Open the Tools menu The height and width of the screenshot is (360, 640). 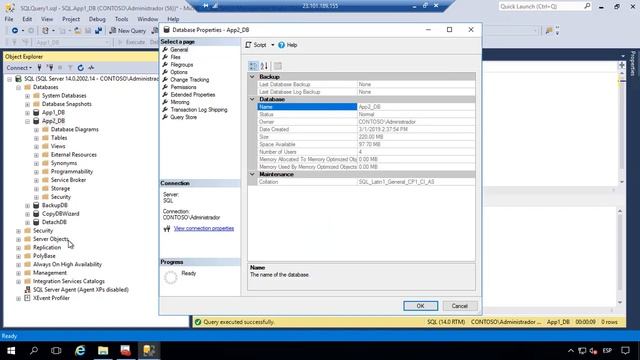point(122,19)
